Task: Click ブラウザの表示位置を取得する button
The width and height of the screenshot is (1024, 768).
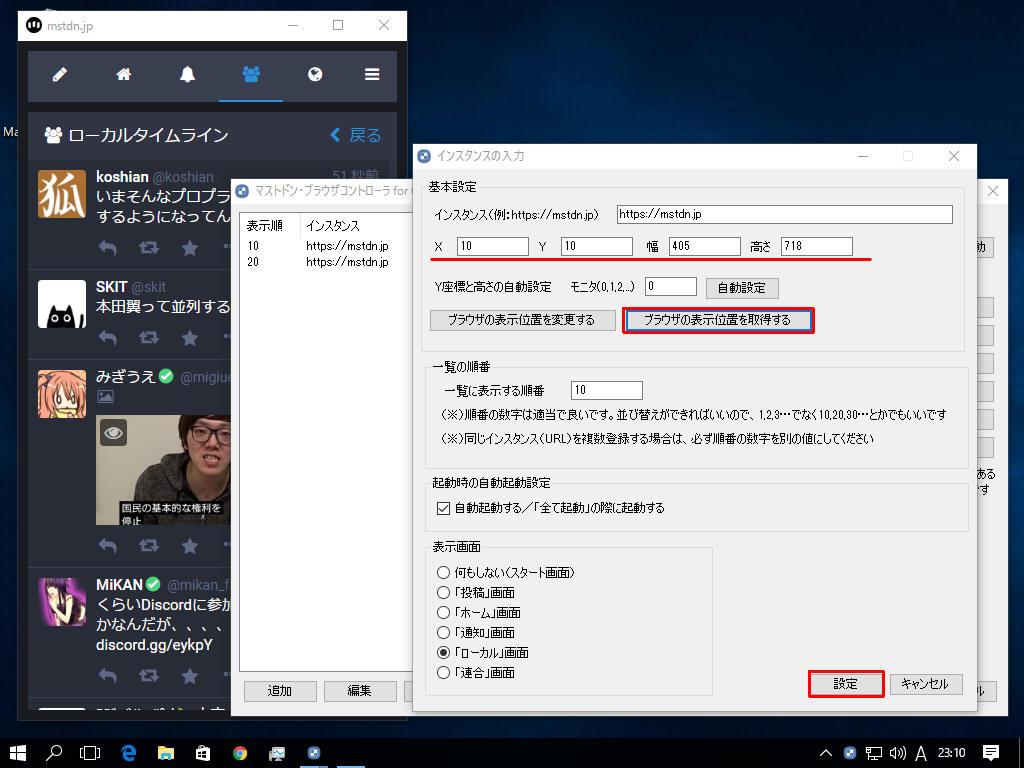Action: point(718,320)
